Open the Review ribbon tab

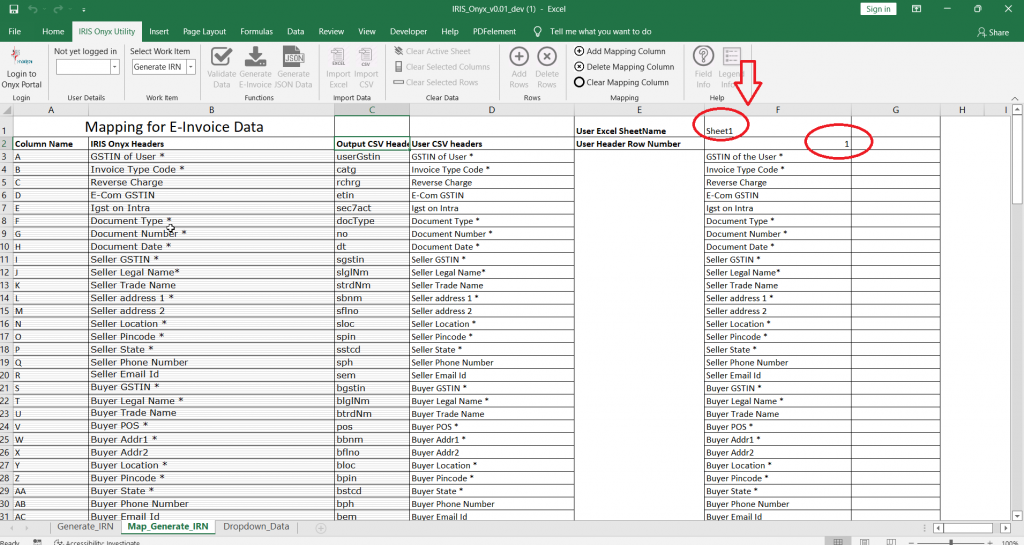(x=331, y=31)
